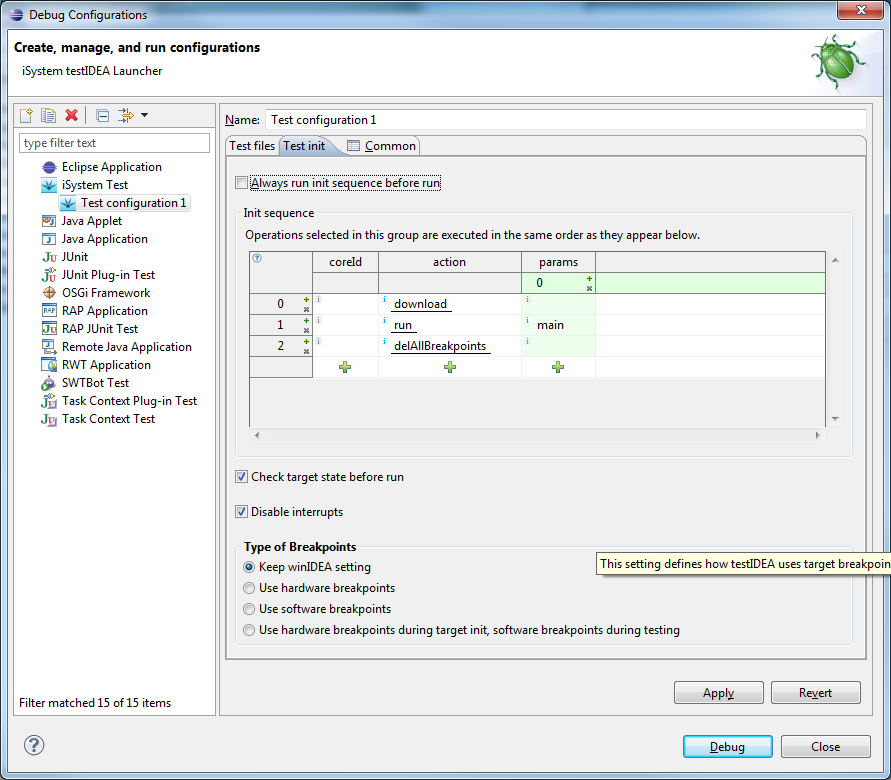Click the action column header
Screen dimensions: 891x780
pos(449,262)
